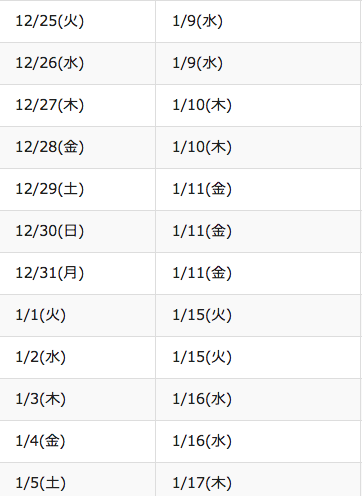This screenshot has width=362, height=496.
Task: Click the 12/31(月) cell
Action: coord(77,273)
